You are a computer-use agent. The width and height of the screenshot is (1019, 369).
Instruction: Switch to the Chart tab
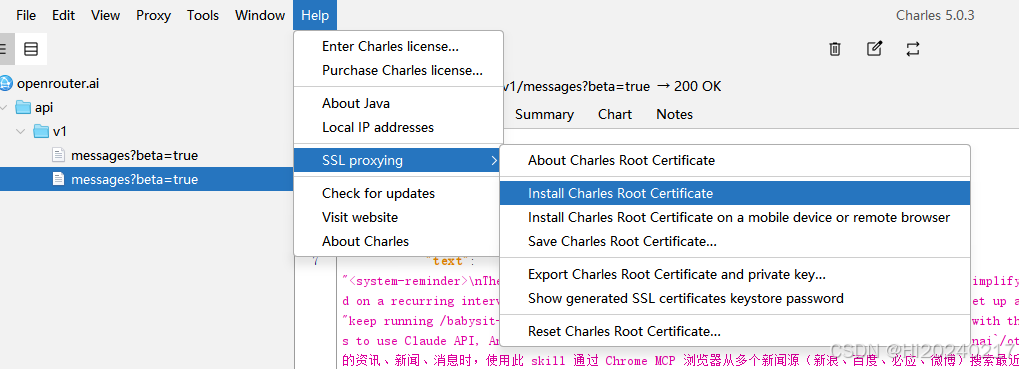615,114
